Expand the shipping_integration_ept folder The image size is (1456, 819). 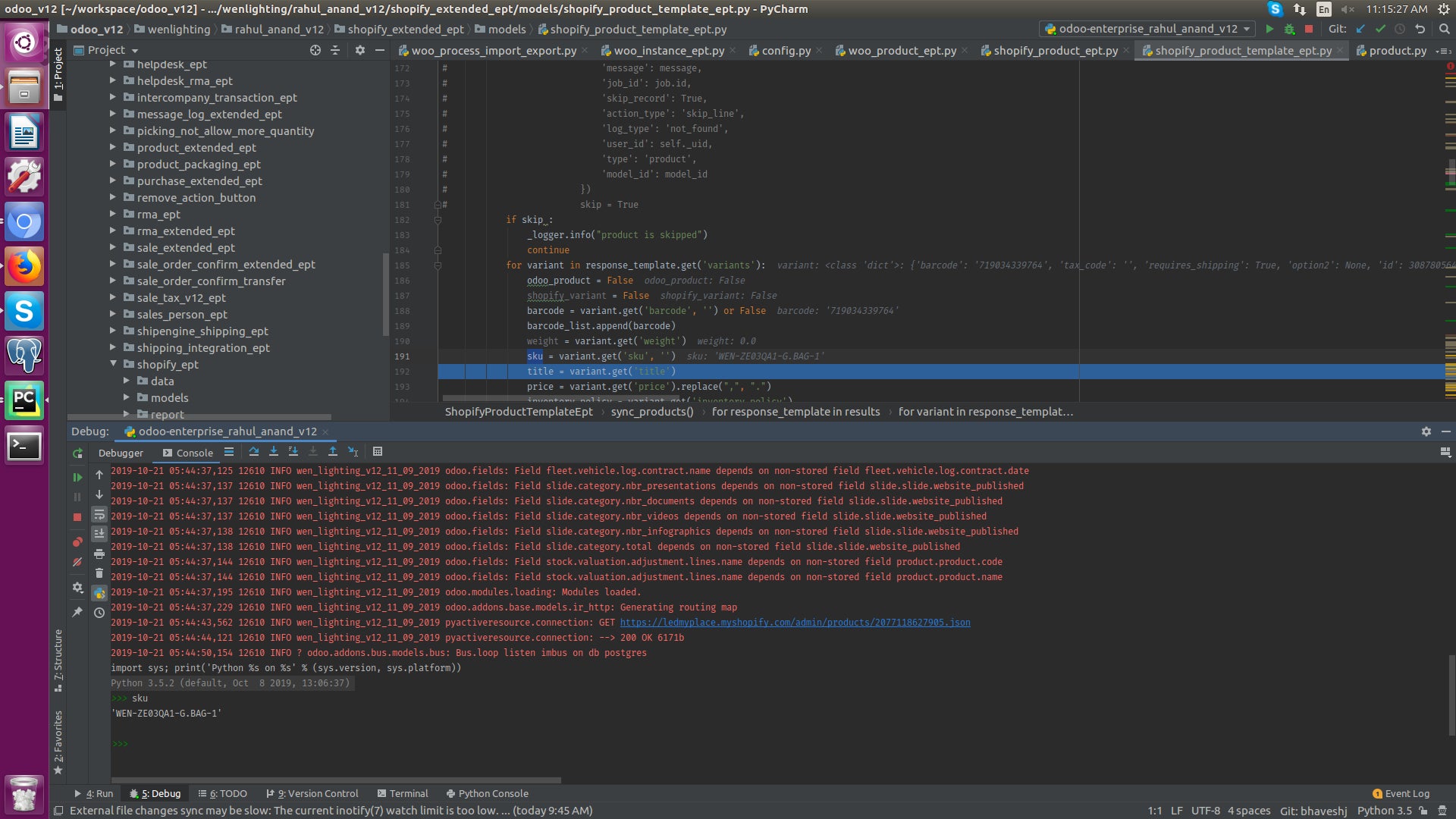[x=113, y=347]
